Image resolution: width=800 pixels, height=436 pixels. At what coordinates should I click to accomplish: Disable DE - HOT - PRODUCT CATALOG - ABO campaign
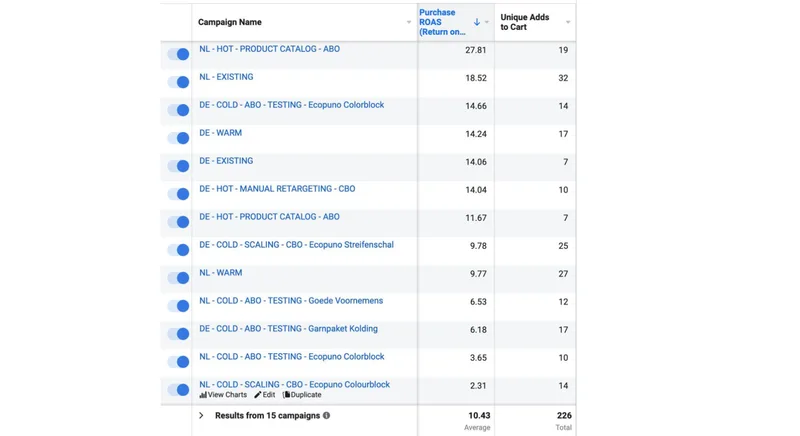coord(178,222)
